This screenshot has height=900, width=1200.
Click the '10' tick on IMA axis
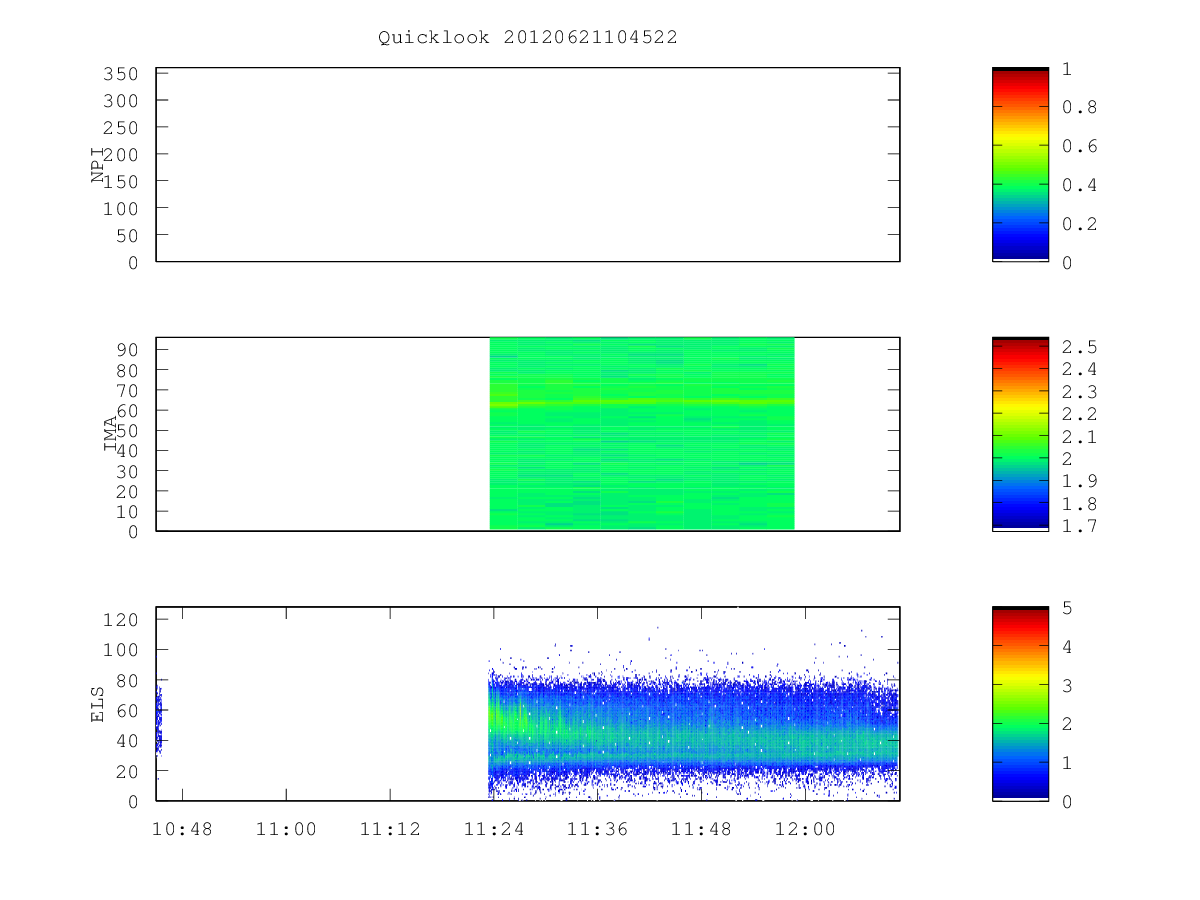126,511
